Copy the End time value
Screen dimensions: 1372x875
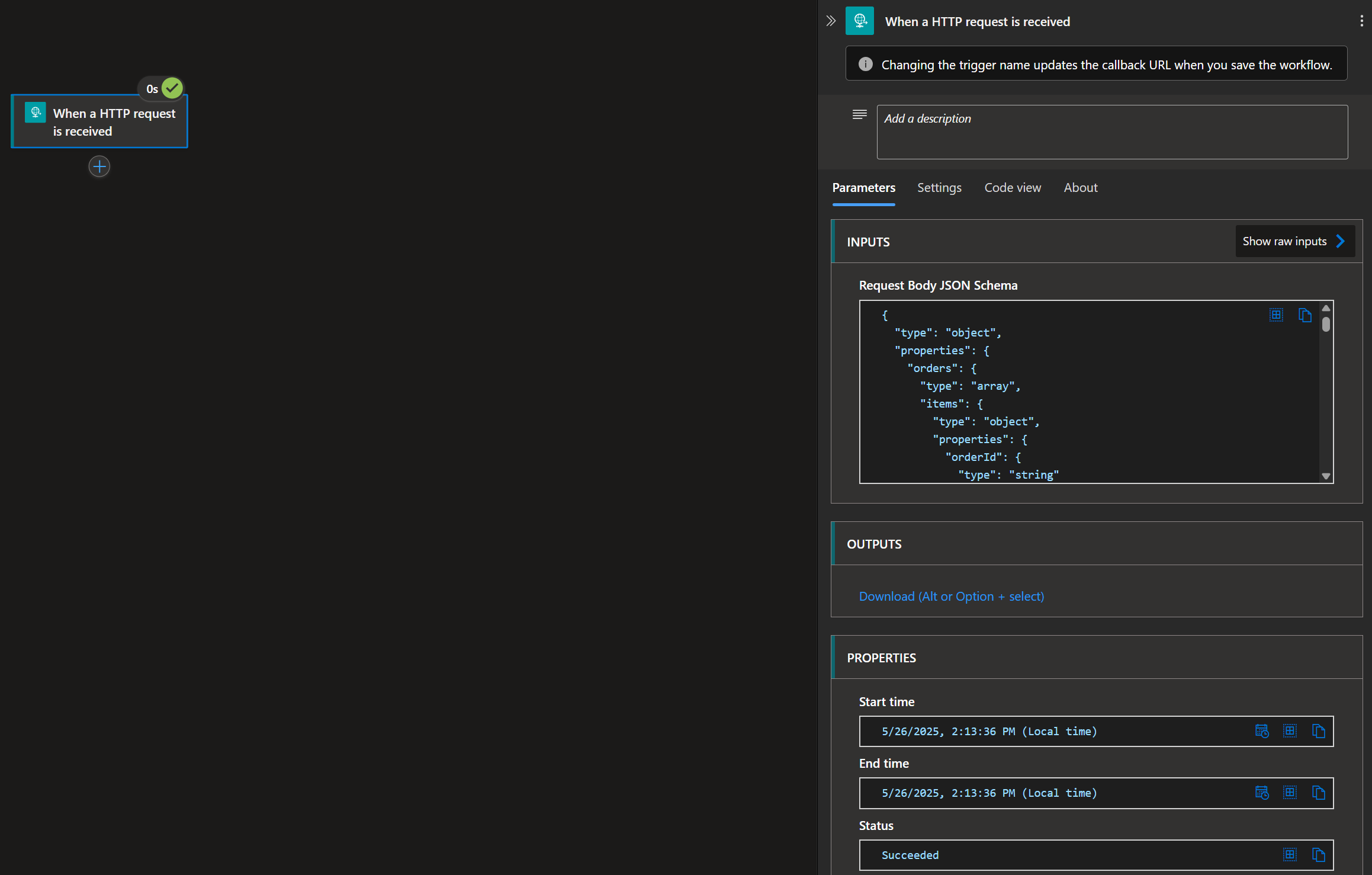1318,793
